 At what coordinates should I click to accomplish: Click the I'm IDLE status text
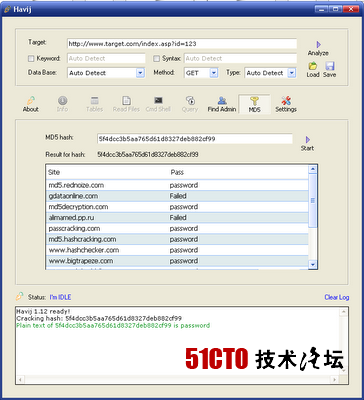tap(60, 297)
